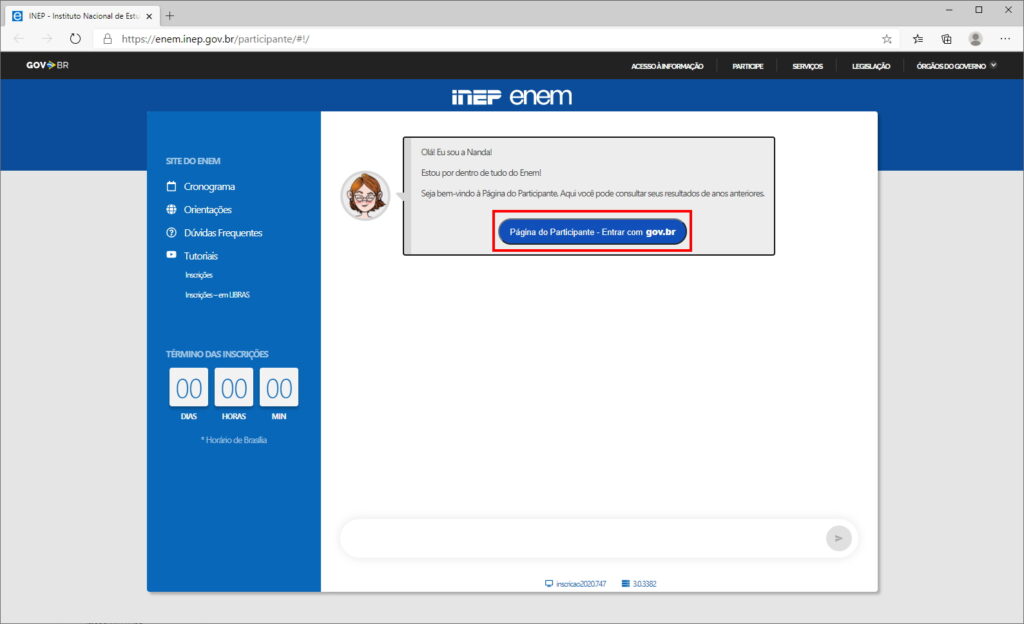The height and width of the screenshot is (624, 1024).
Task: Click the Orientações globe icon
Action: coord(171,210)
